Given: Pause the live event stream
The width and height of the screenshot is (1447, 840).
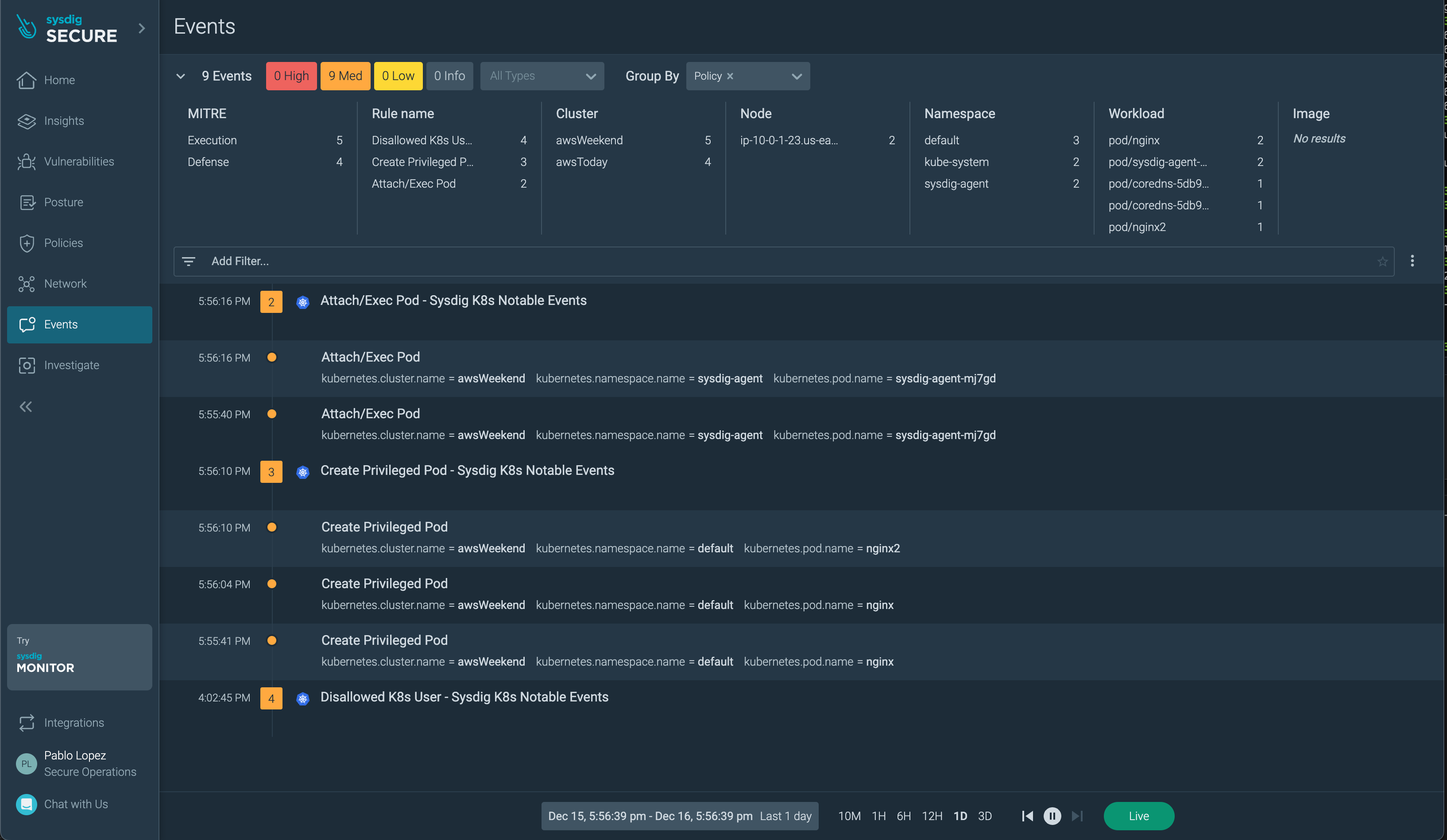Looking at the screenshot, I should (1052, 816).
